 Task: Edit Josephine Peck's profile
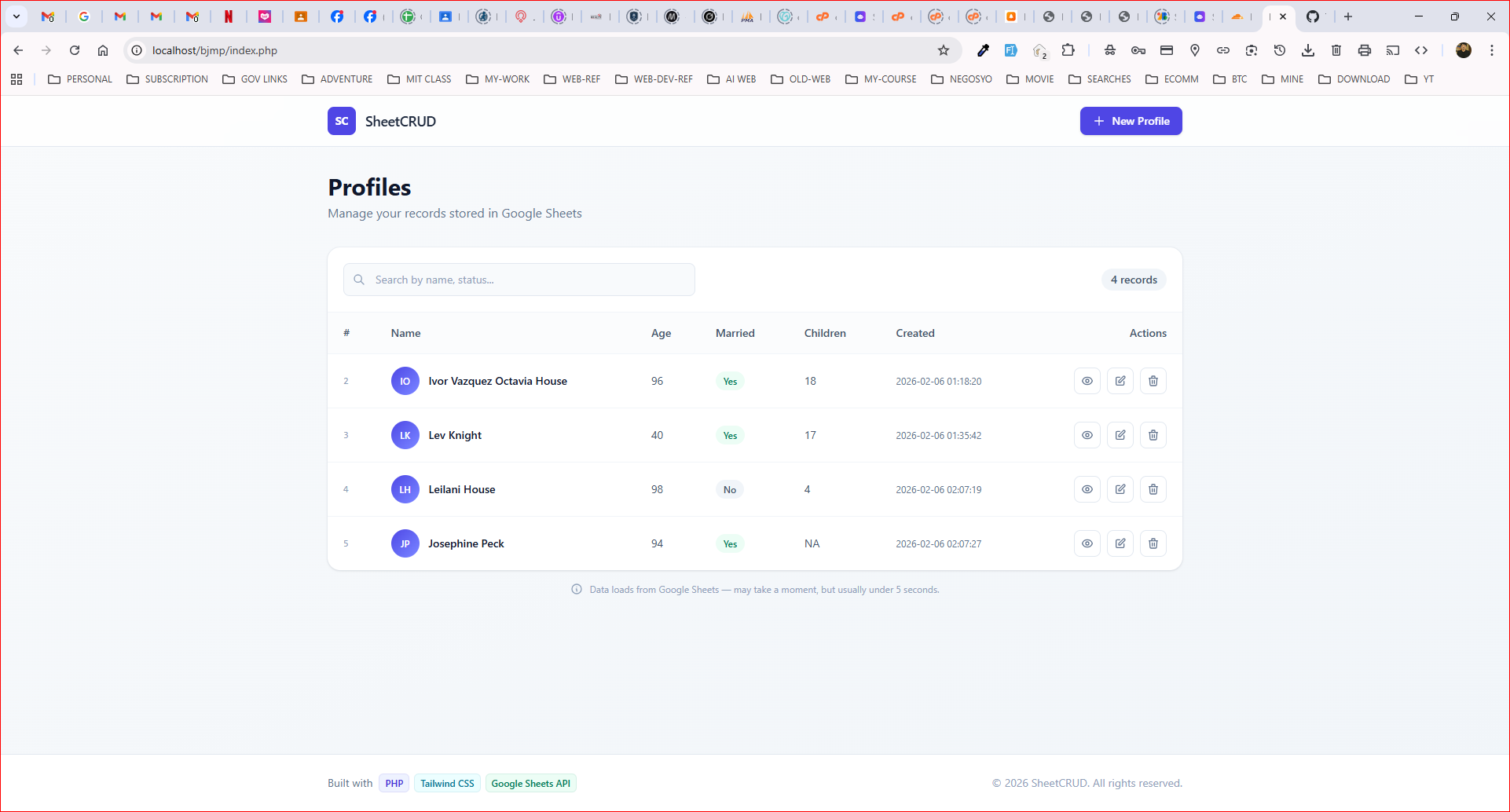point(1120,543)
